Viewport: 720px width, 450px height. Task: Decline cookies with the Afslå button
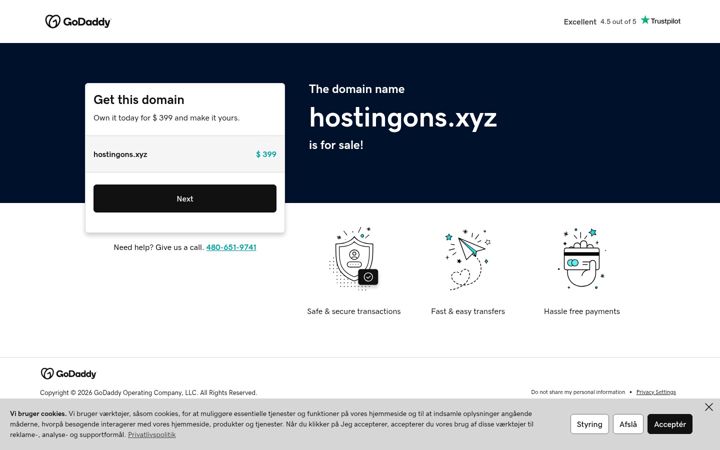628,424
